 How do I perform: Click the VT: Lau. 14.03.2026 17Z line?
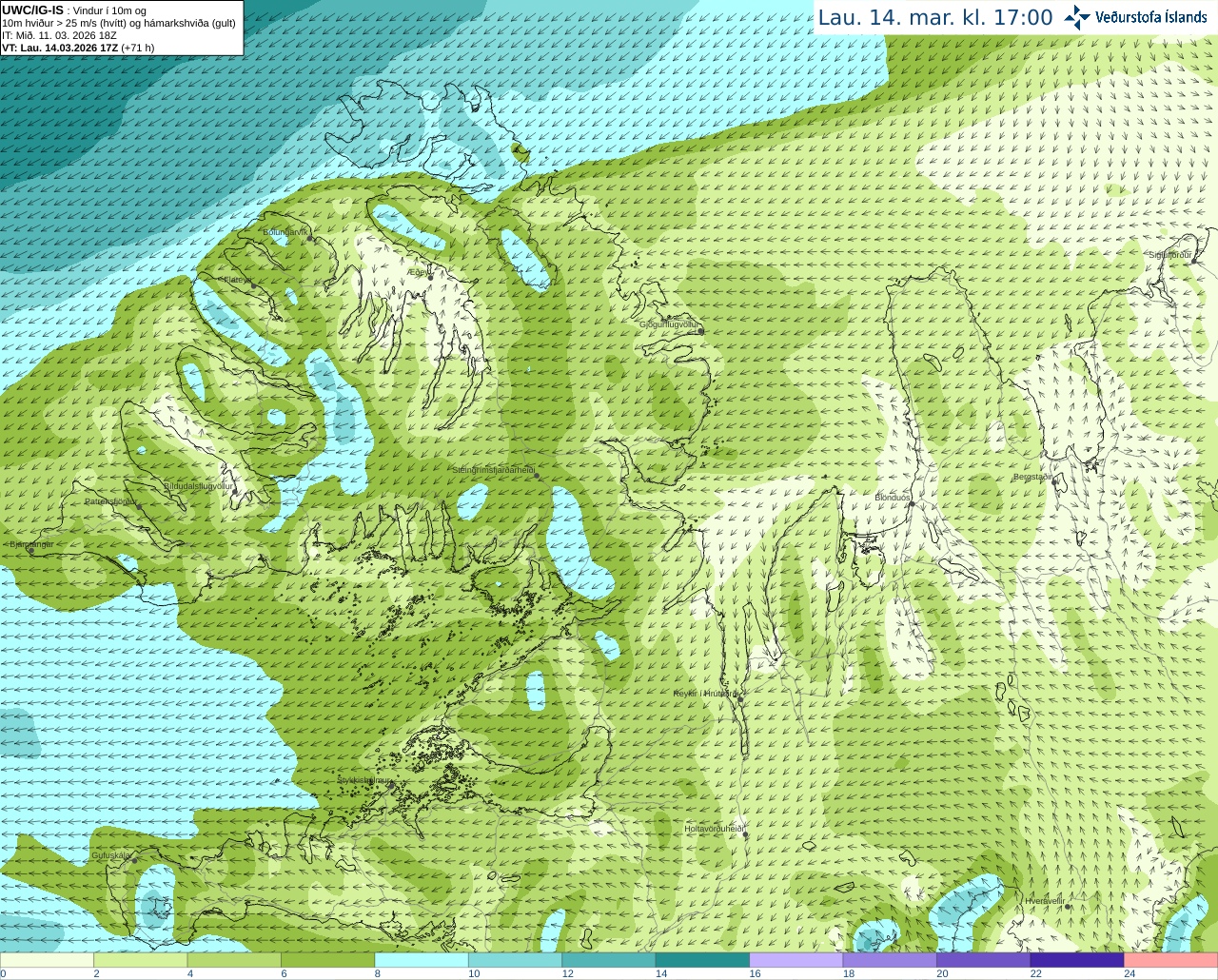pos(78,48)
